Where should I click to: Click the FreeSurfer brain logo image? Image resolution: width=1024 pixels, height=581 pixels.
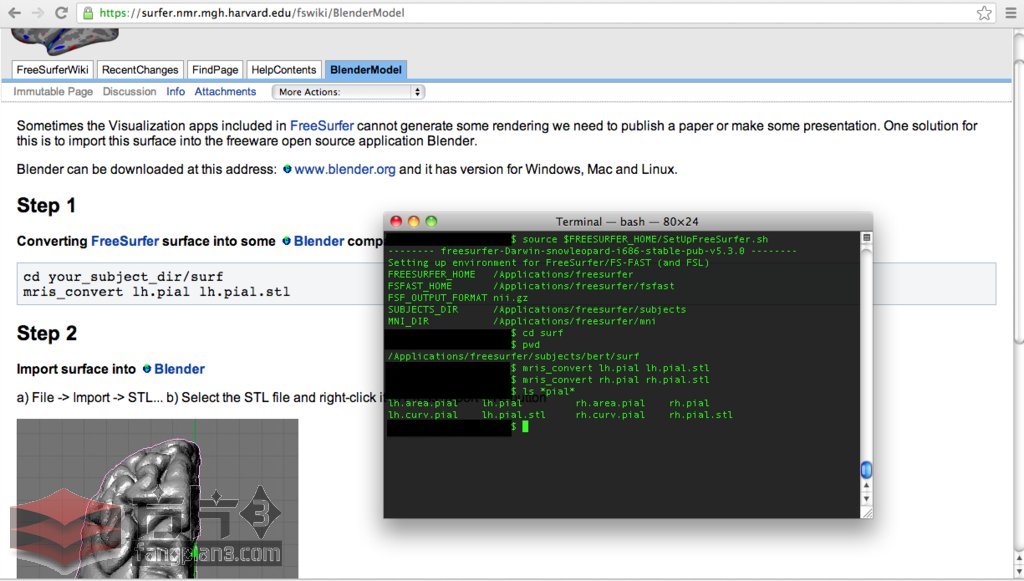point(65,40)
